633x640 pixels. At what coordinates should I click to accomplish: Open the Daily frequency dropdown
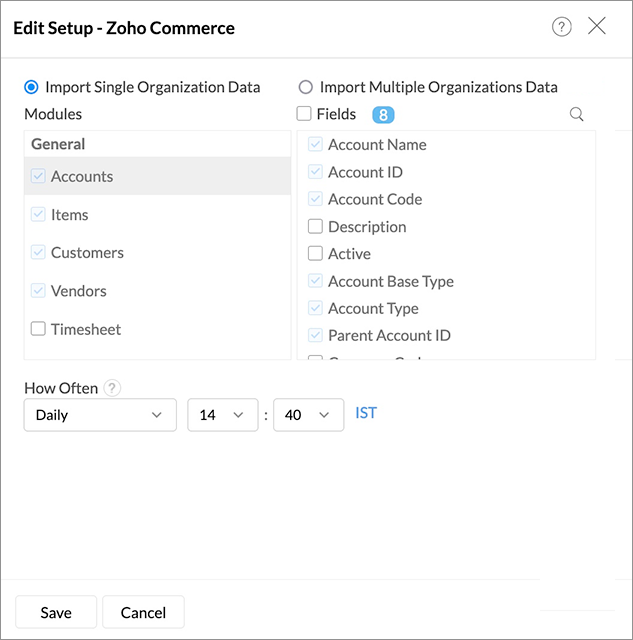point(100,415)
